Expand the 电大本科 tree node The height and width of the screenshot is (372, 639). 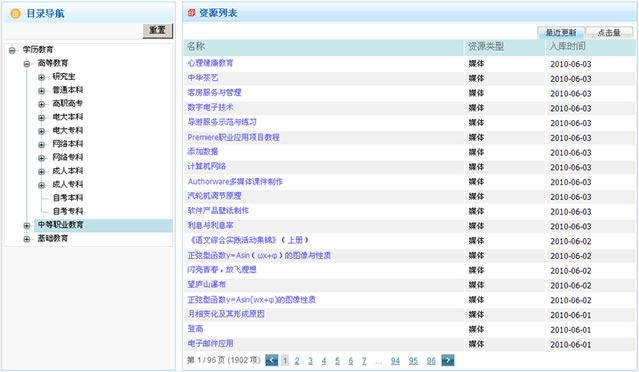coord(42,117)
